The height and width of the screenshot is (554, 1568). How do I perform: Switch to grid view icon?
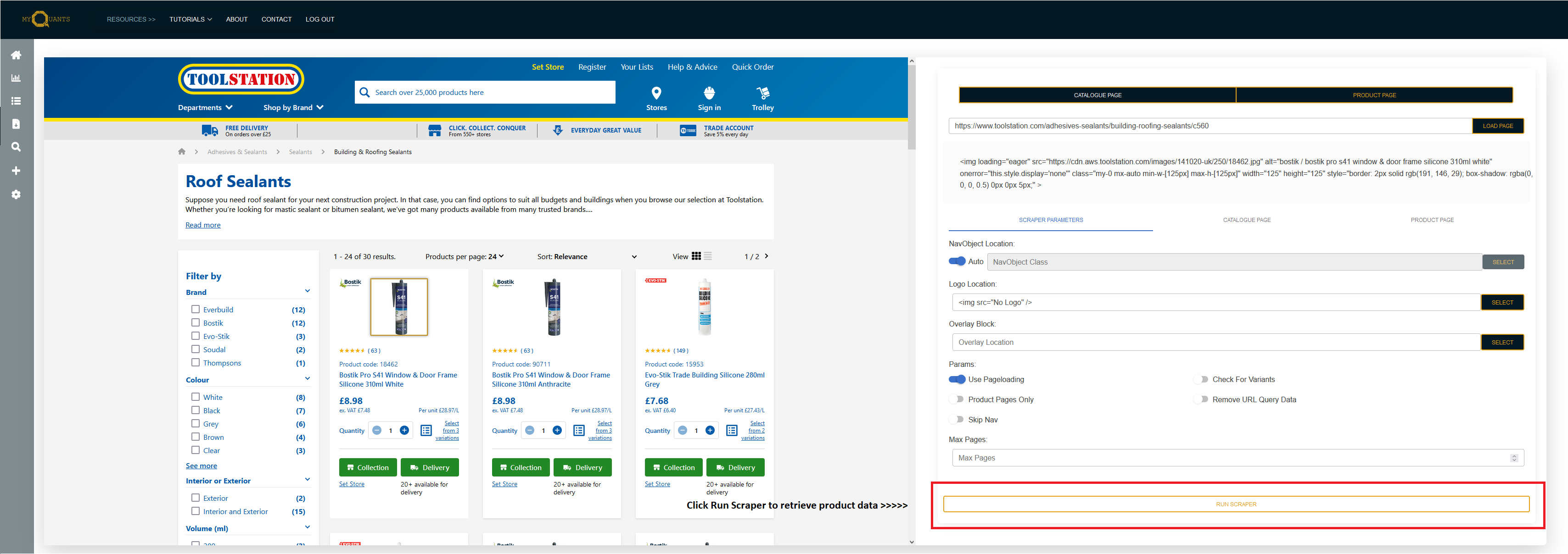696,256
